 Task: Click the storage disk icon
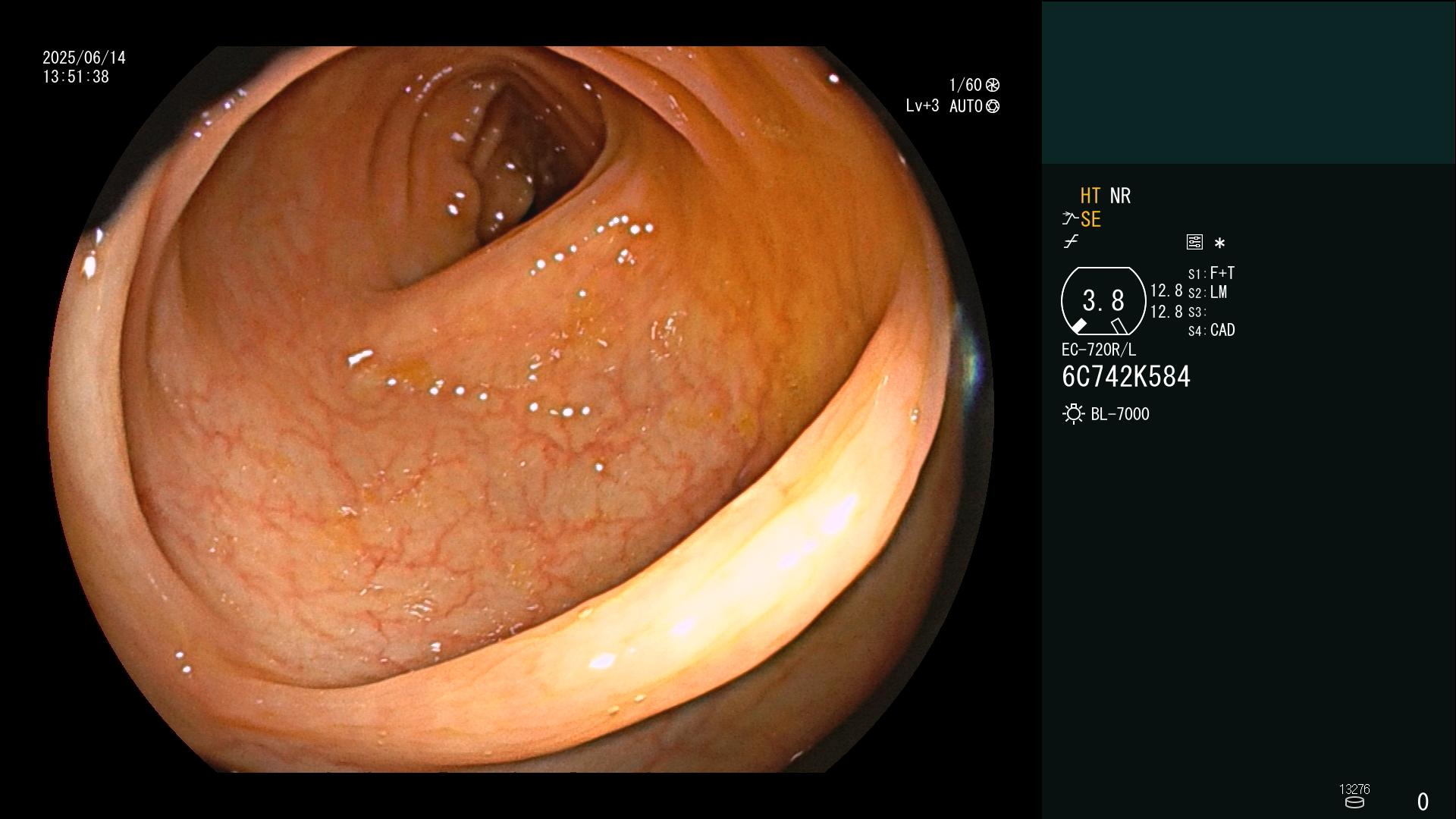pos(1354,802)
